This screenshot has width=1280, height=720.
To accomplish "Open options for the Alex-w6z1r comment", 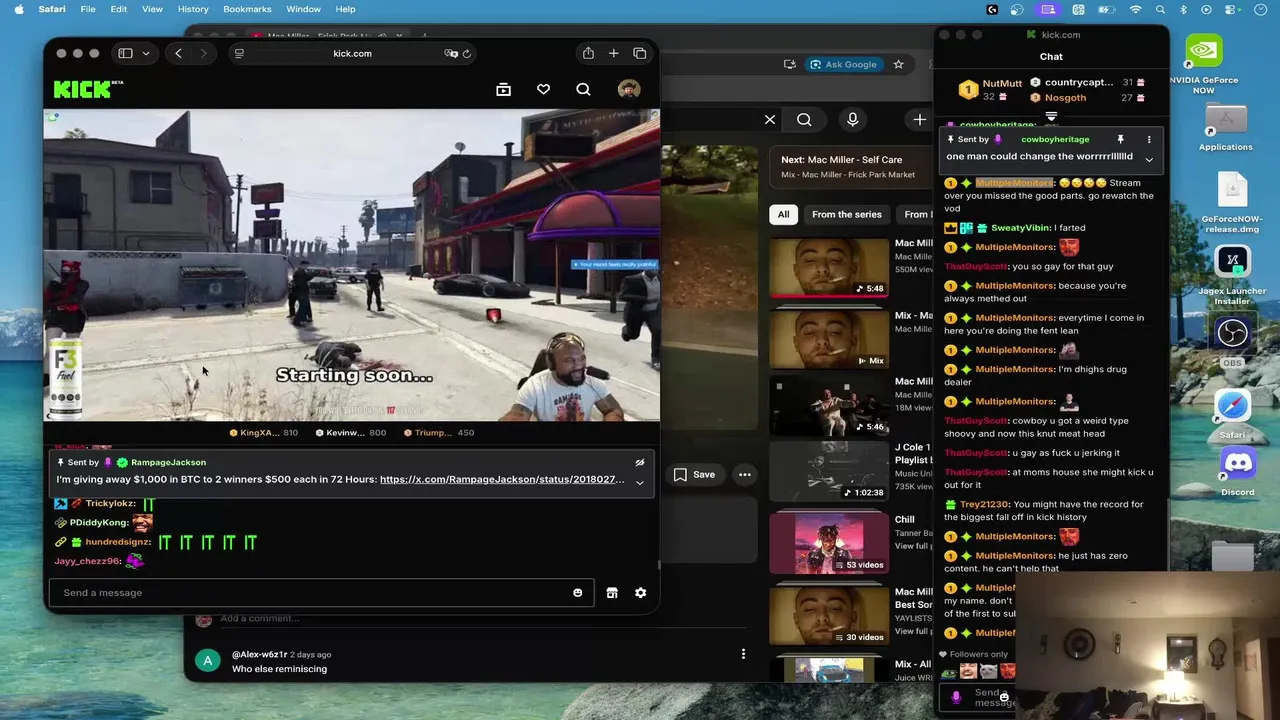I will [x=743, y=654].
